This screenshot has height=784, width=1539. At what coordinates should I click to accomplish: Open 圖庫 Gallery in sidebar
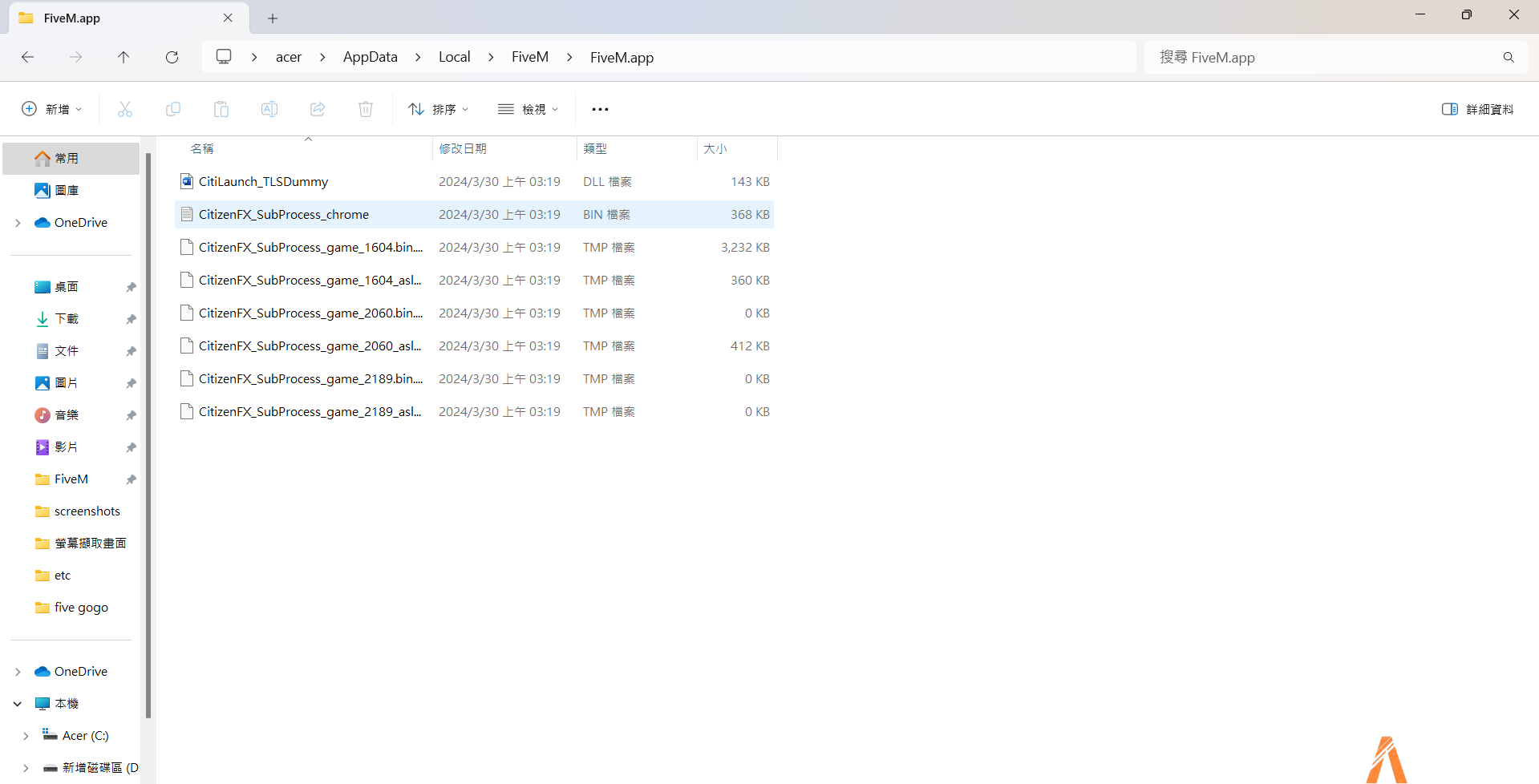(71, 191)
